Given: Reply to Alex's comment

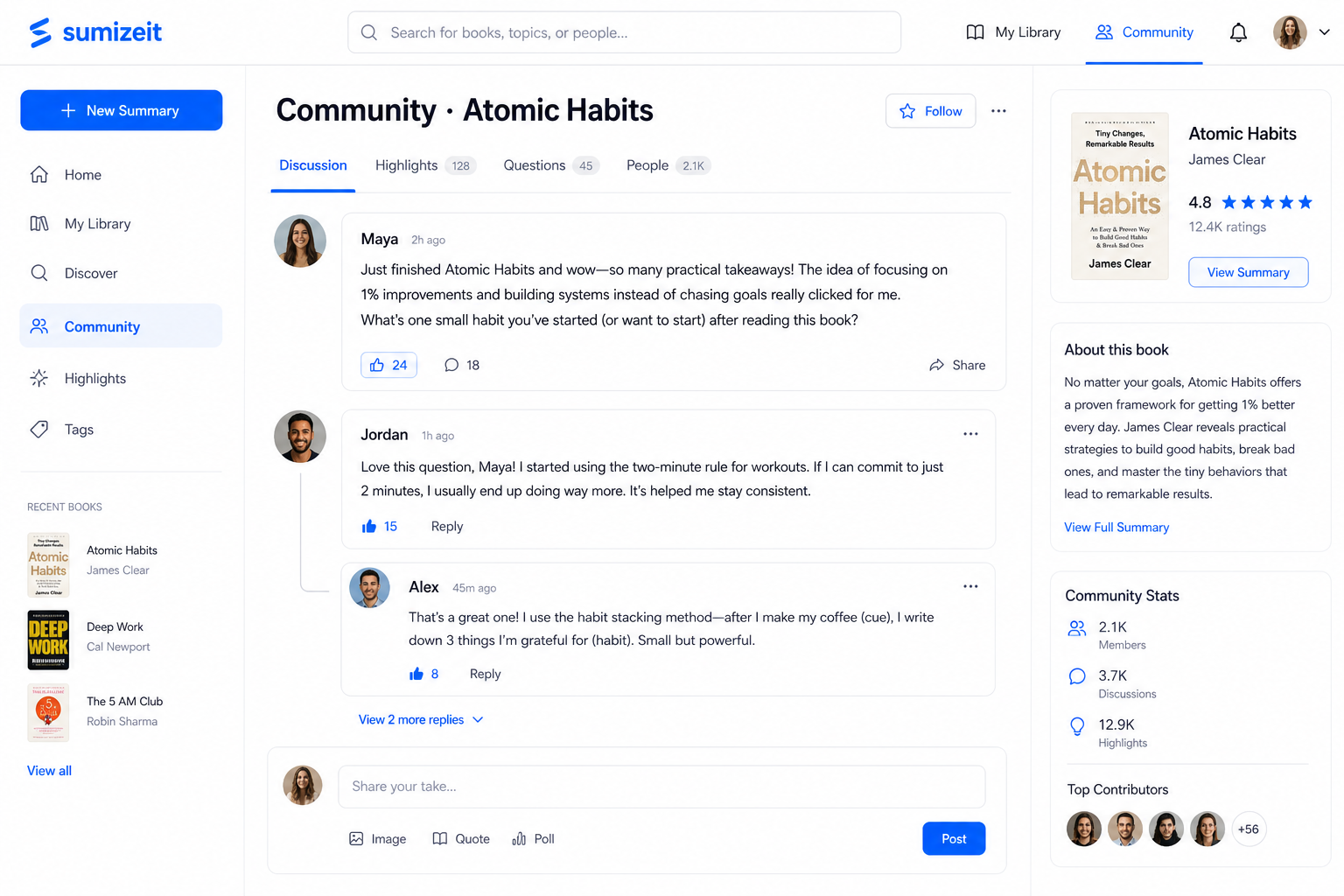Looking at the screenshot, I should coord(486,674).
